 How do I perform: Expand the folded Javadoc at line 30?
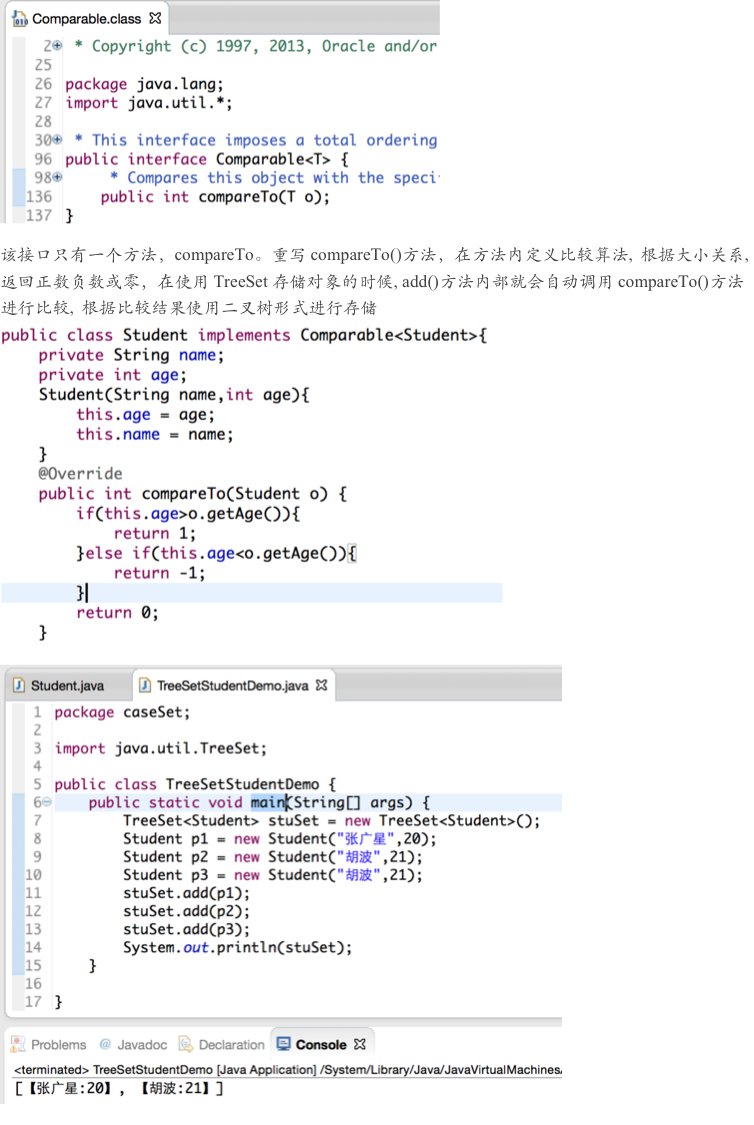[57, 140]
